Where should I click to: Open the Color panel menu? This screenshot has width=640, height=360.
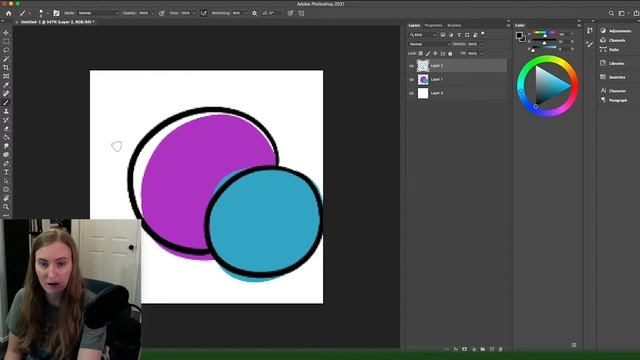[x=579, y=25]
